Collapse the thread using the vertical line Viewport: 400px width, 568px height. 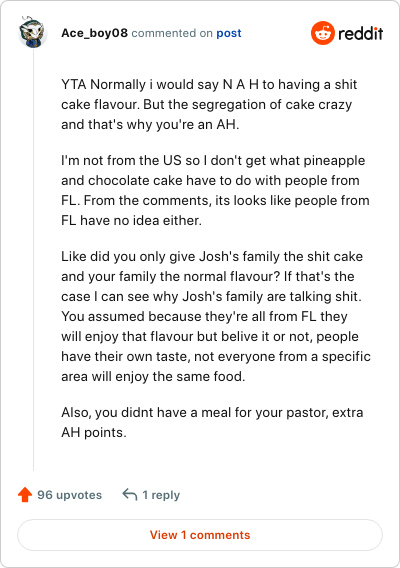(34, 259)
